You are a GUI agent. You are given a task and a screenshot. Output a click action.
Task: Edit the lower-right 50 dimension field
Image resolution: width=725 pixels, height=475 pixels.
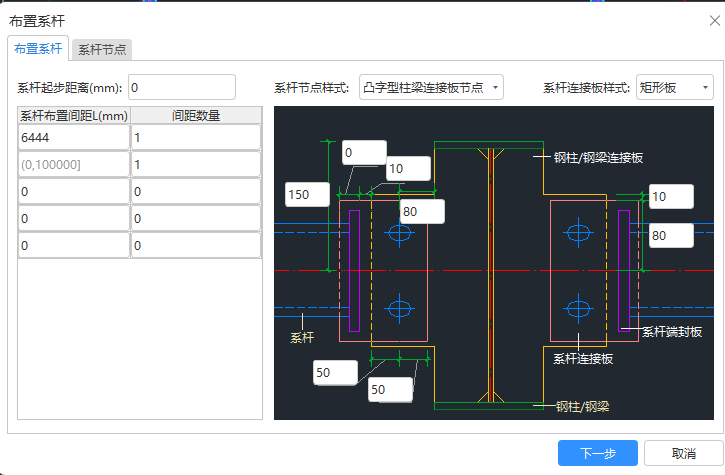390,390
